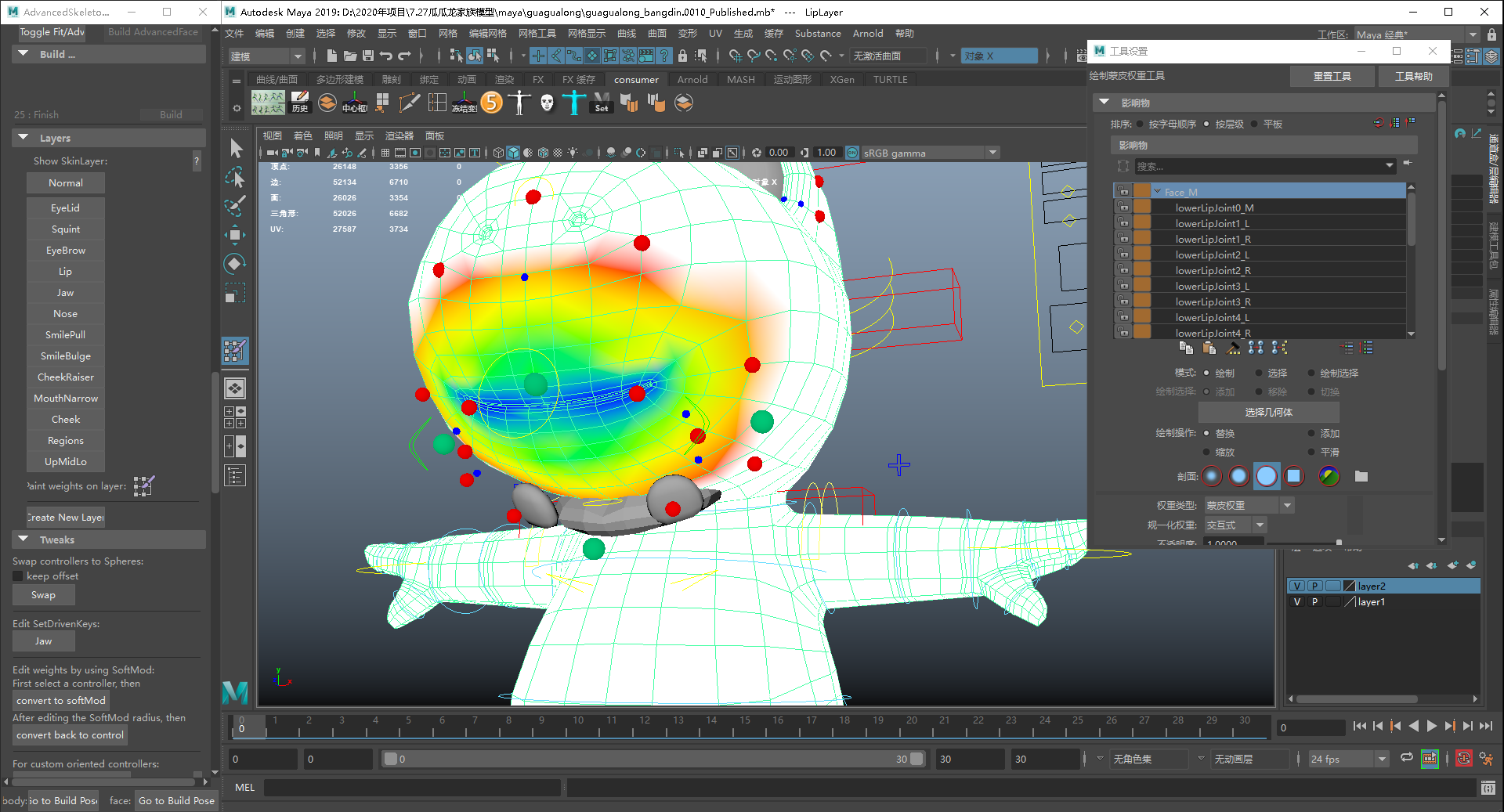Viewport: 1504px width, 812px height.
Task: Enable the keep offset checkbox
Action: pyautogui.click(x=18, y=576)
